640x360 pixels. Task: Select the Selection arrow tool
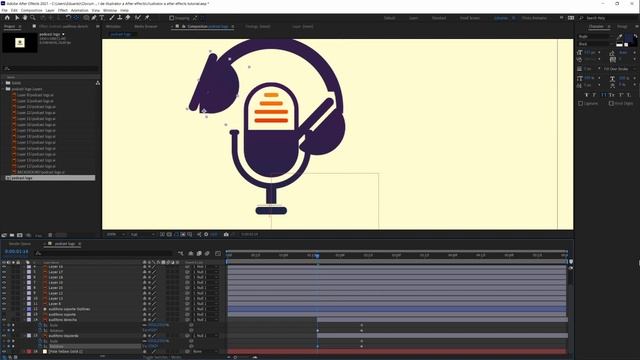point(17,18)
